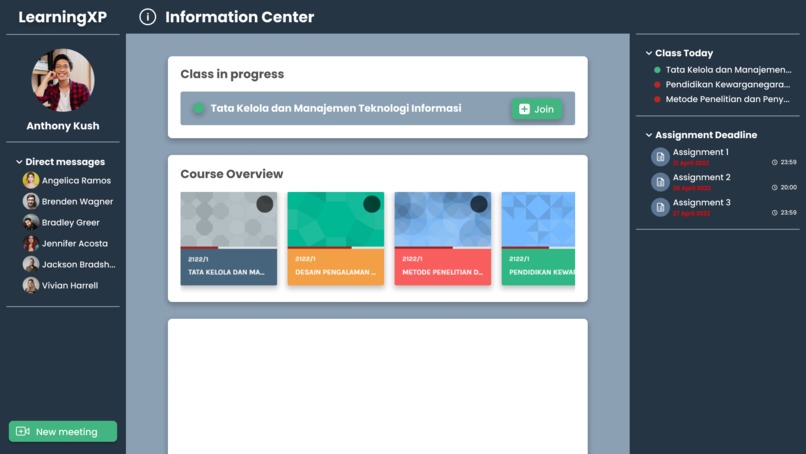Image resolution: width=806 pixels, height=454 pixels.
Task: Open Brenden Wagner avatar
Action: coord(31,202)
